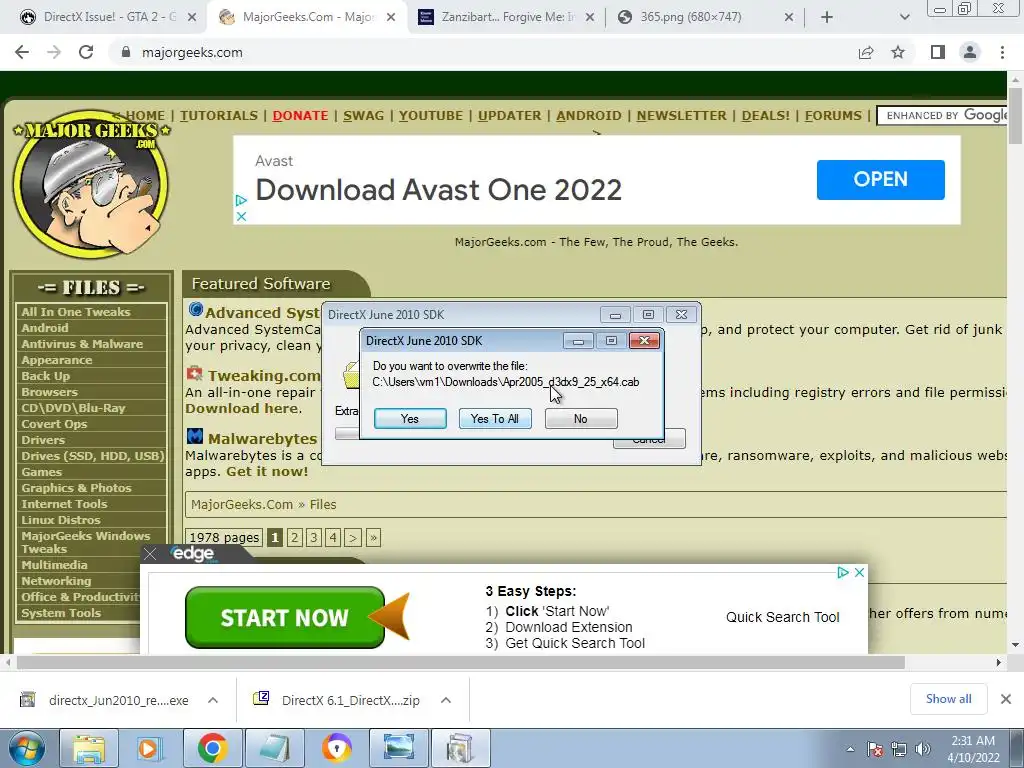This screenshot has width=1024, height=768.
Task: Open the Drivers category
Action: coord(43,440)
